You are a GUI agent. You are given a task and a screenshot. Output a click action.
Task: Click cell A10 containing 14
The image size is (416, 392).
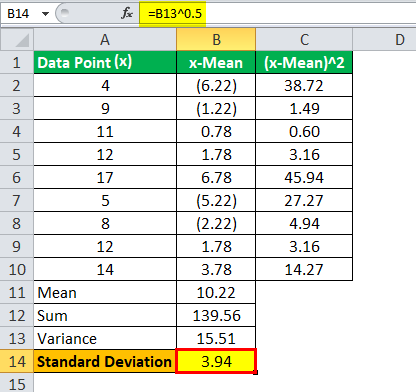click(105, 269)
